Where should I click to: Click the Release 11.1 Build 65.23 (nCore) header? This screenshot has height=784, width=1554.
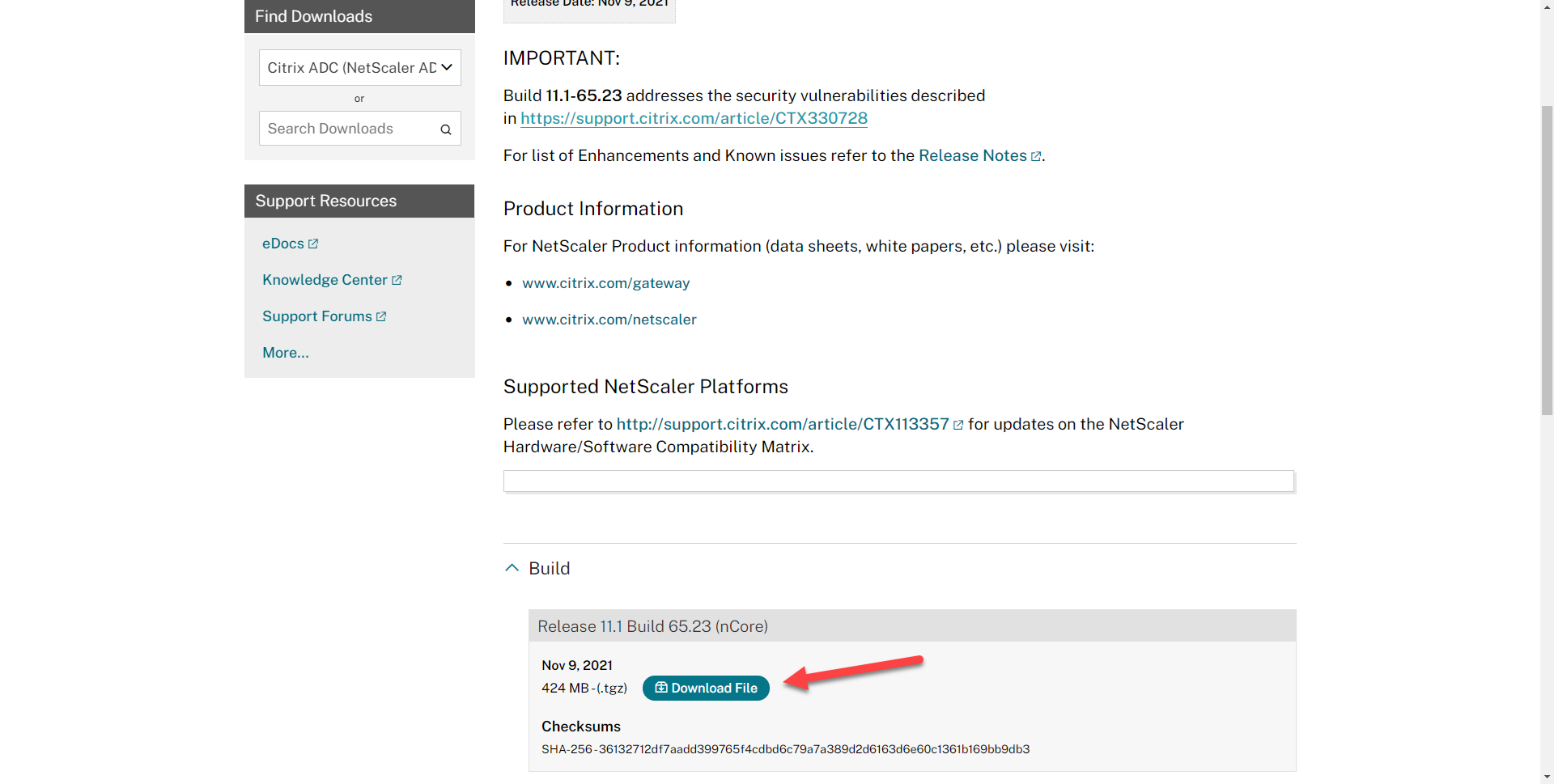tap(912, 626)
